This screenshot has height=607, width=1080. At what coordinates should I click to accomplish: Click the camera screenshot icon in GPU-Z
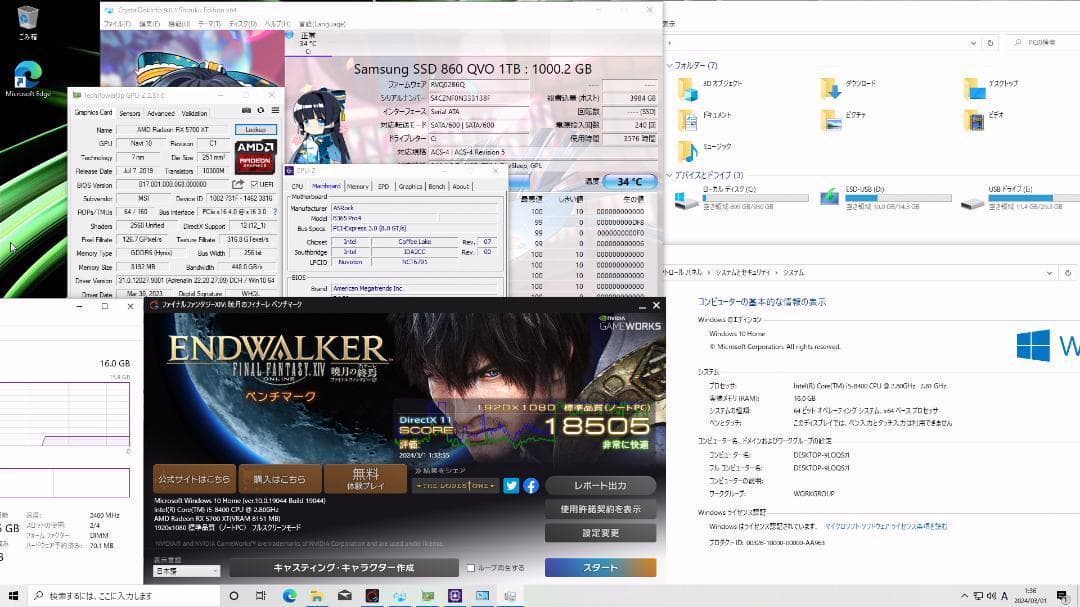(x=246, y=111)
